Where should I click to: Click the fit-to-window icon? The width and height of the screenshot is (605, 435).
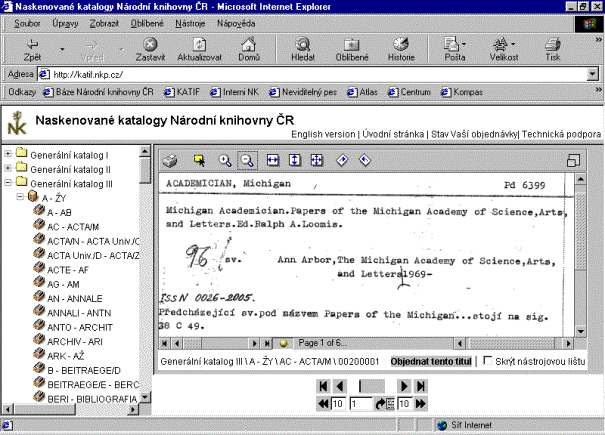pos(317,160)
